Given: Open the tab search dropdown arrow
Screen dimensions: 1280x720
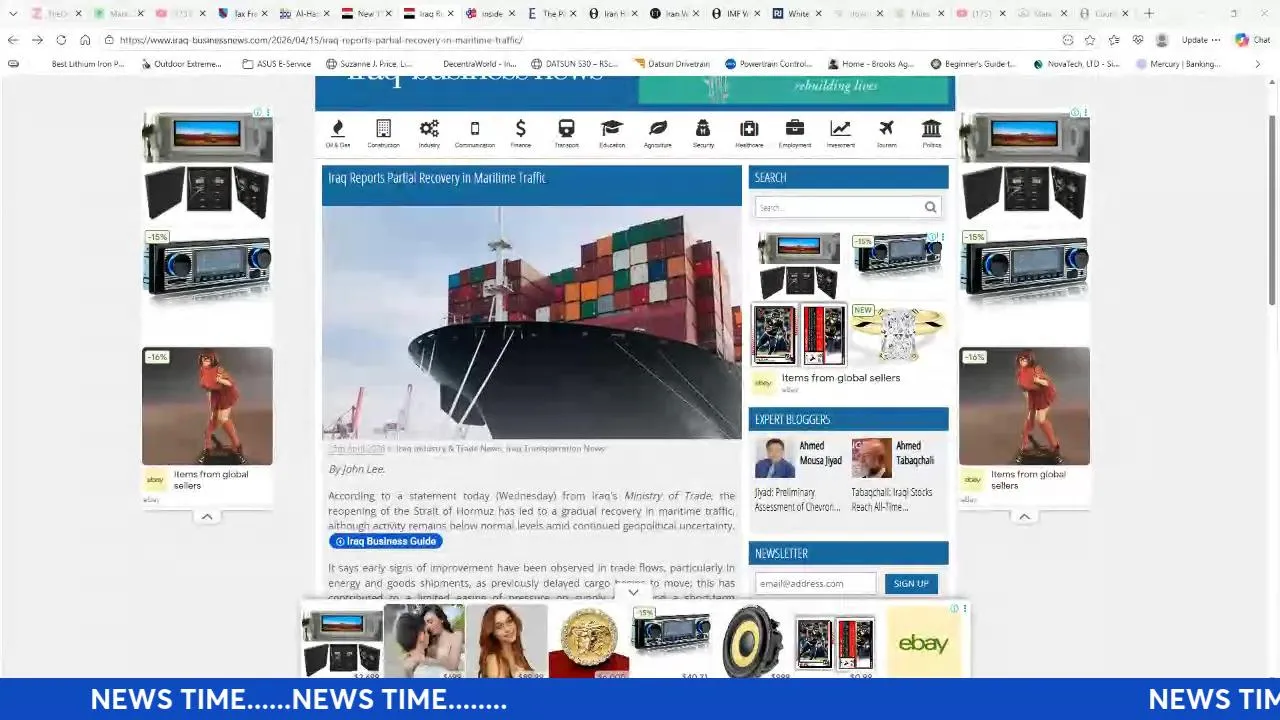Looking at the screenshot, I should [x=12, y=13].
